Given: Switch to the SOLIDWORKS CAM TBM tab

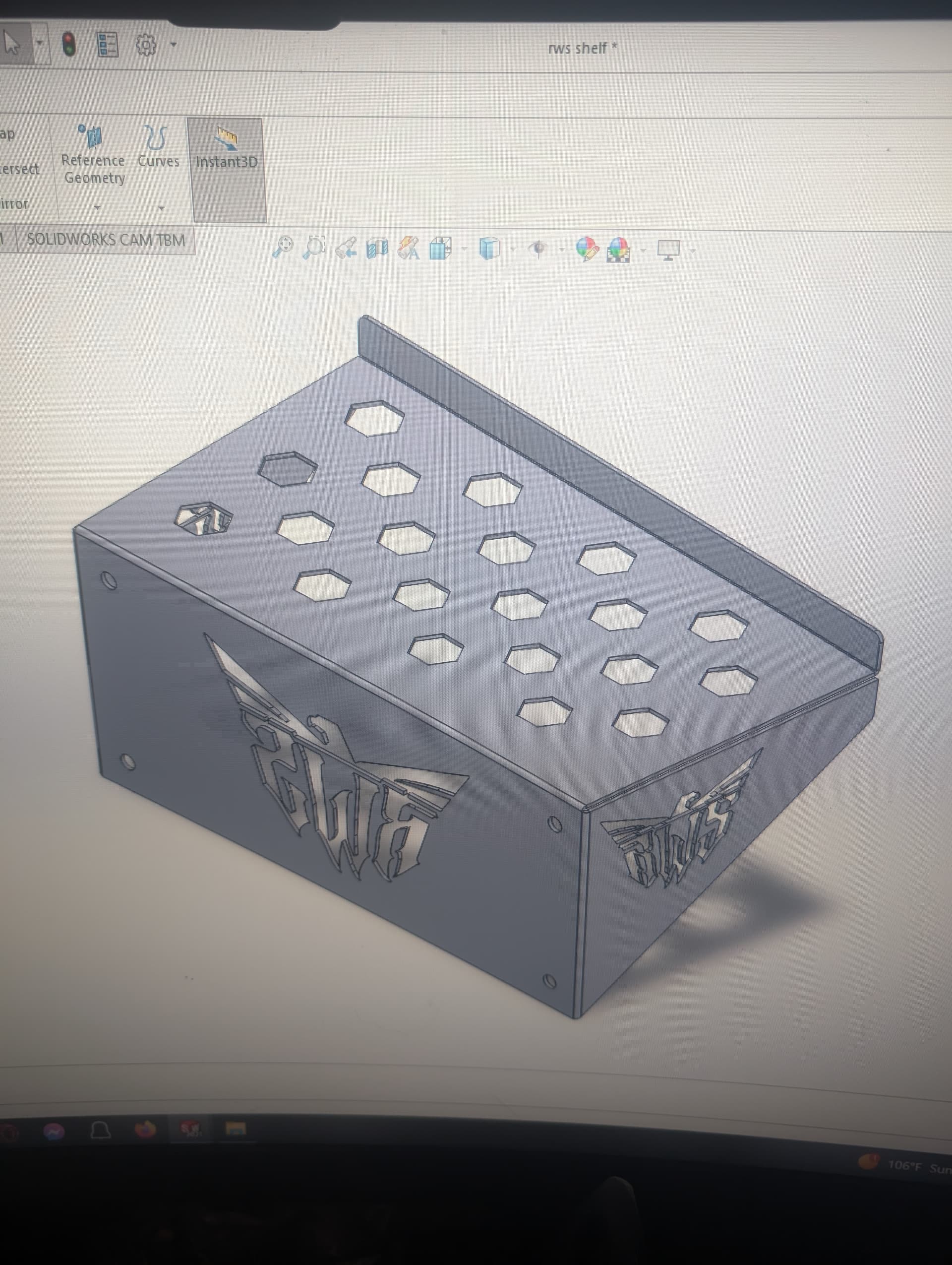Looking at the screenshot, I should 106,240.
